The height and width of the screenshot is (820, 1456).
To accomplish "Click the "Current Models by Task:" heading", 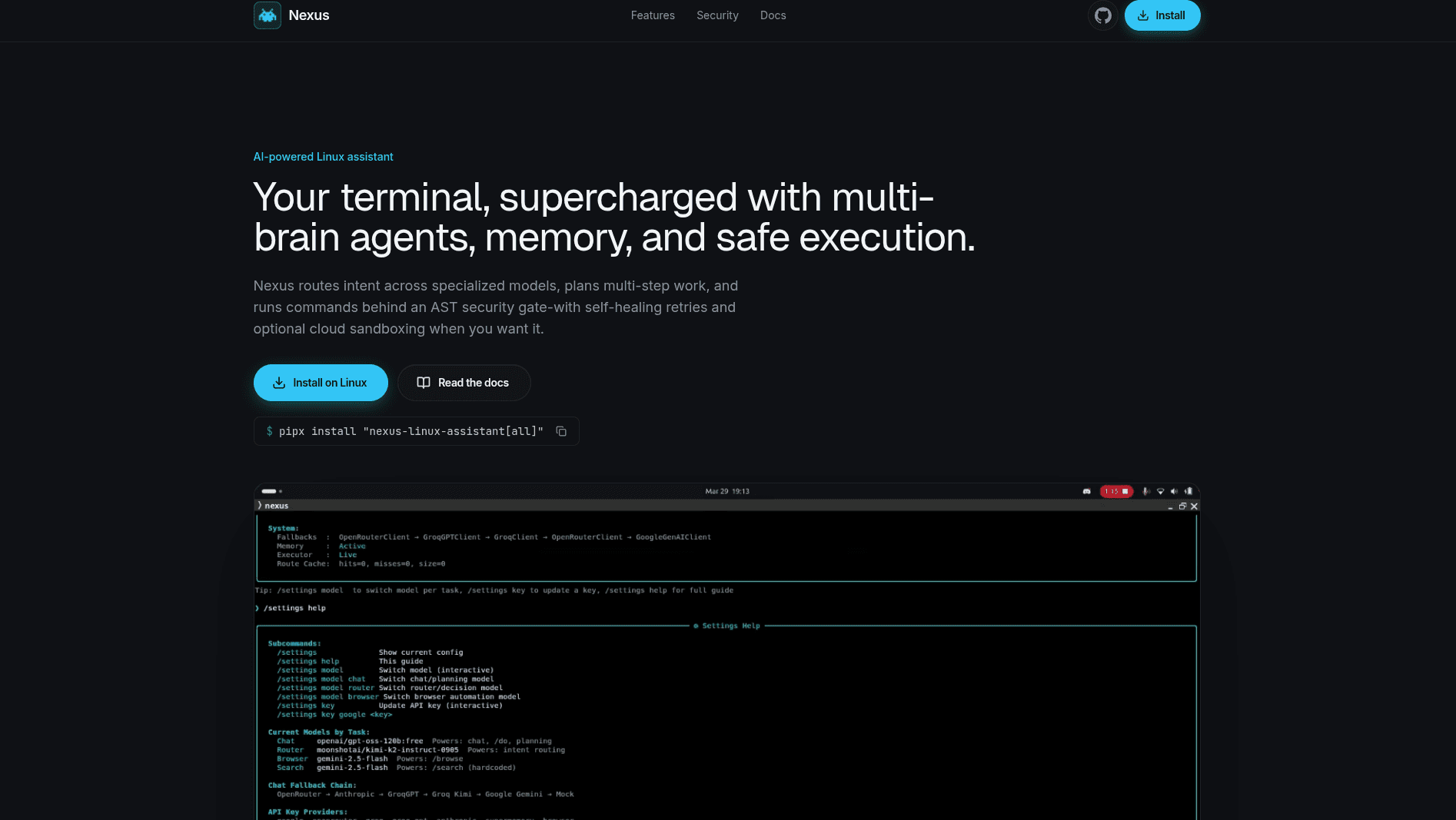I will tap(318, 732).
